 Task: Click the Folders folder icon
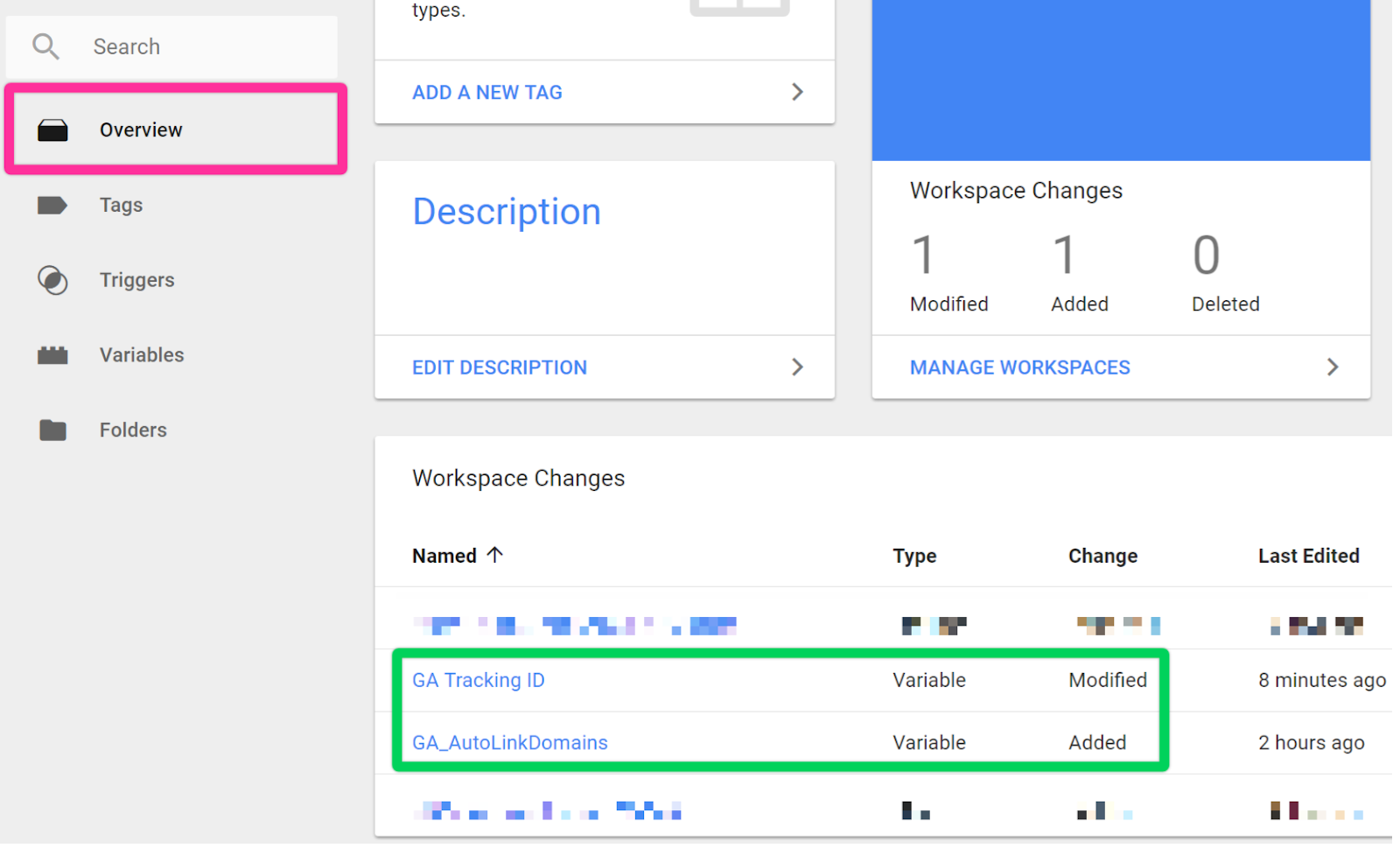tap(52, 431)
